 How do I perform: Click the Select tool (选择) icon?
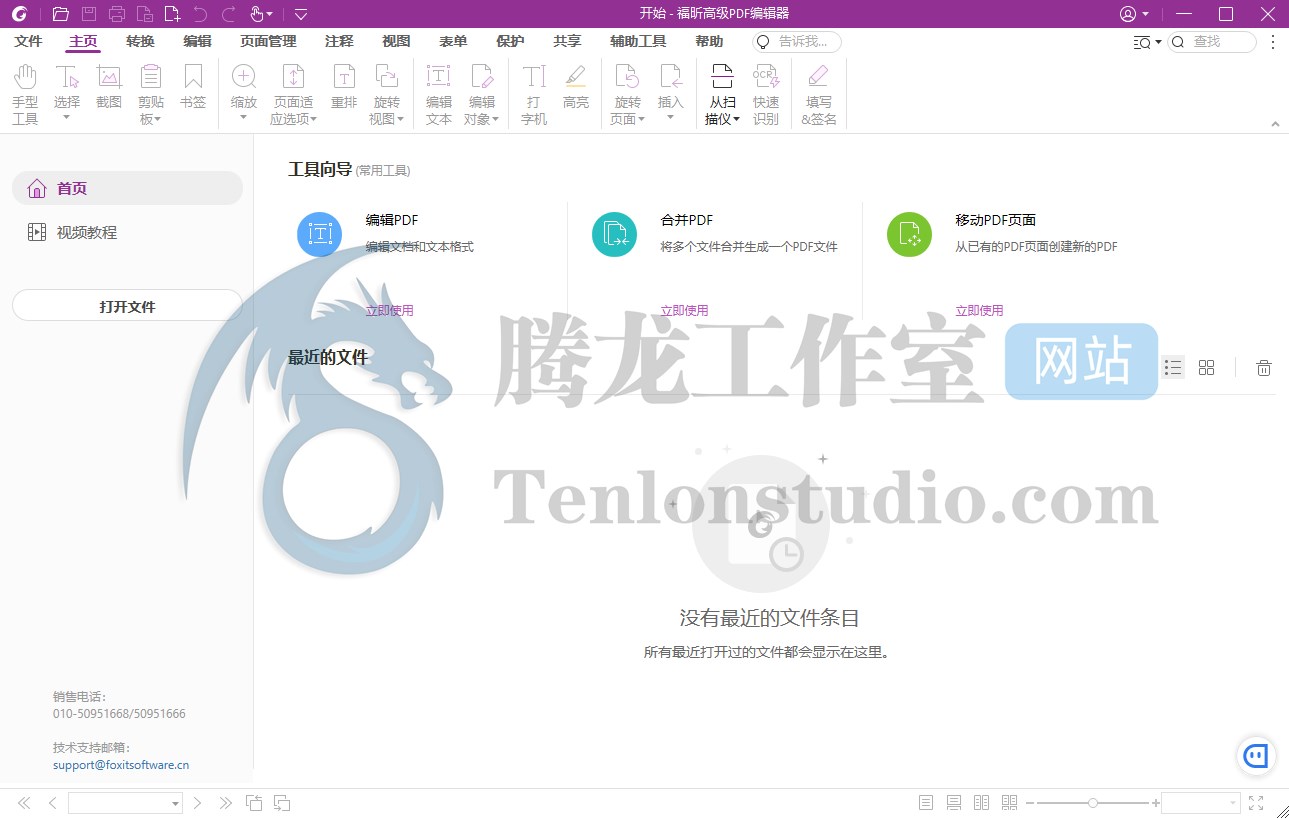(67, 77)
